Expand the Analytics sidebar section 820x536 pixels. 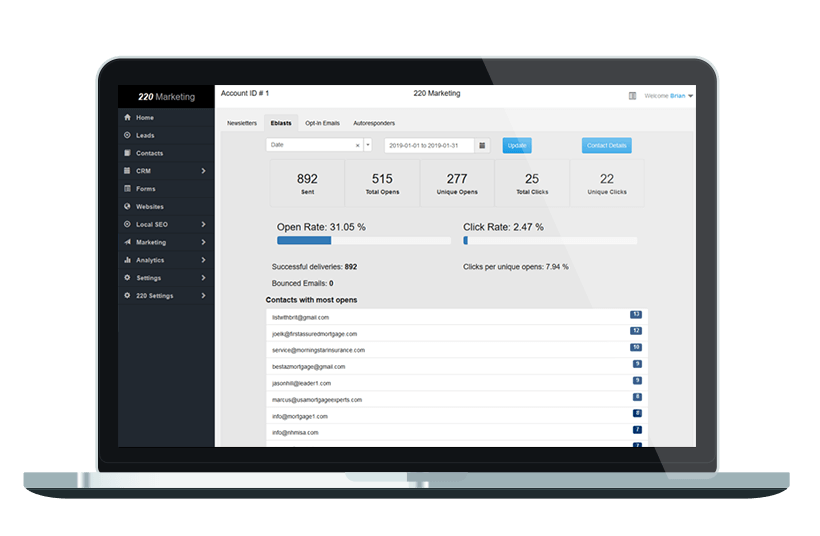[203, 260]
